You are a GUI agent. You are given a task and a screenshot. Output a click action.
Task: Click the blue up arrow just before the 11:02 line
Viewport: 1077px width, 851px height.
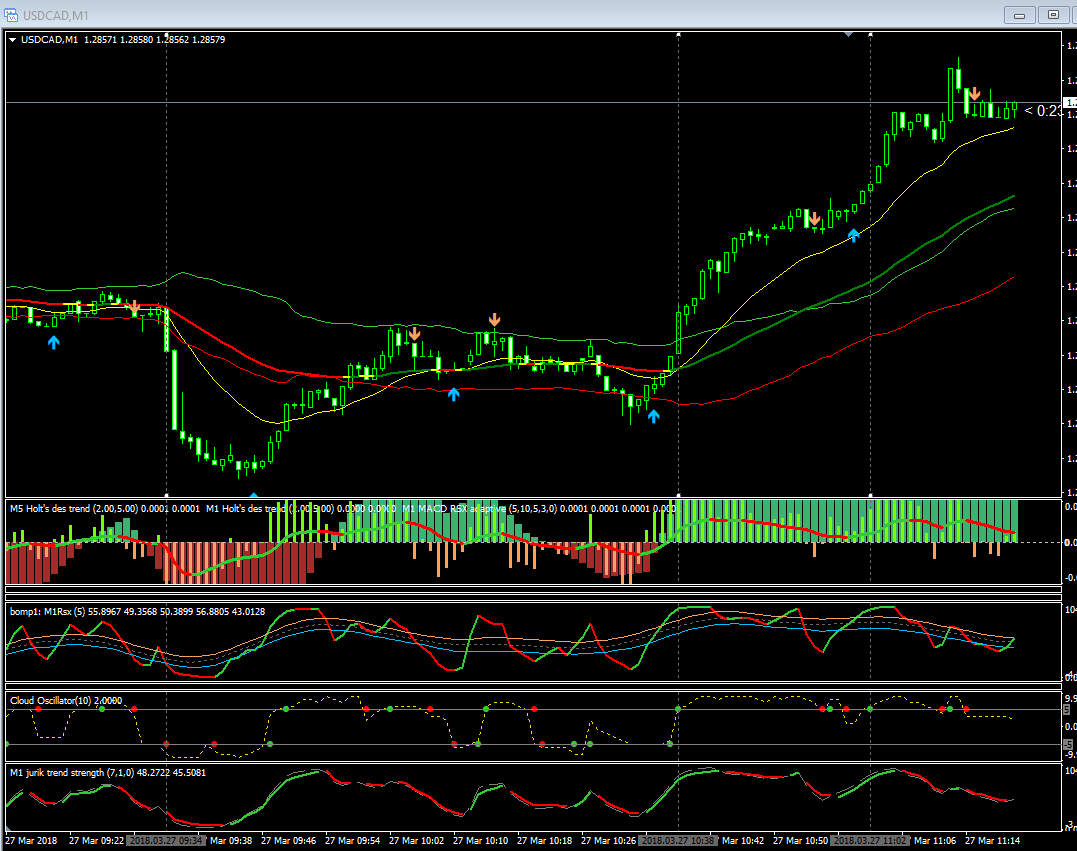853,235
